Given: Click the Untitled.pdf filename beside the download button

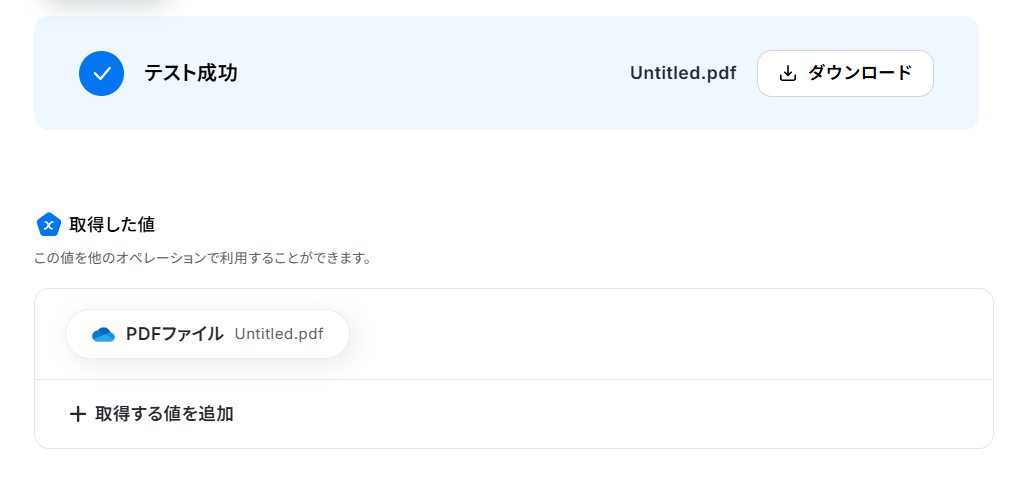Looking at the screenshot, I should click(683, 73).
